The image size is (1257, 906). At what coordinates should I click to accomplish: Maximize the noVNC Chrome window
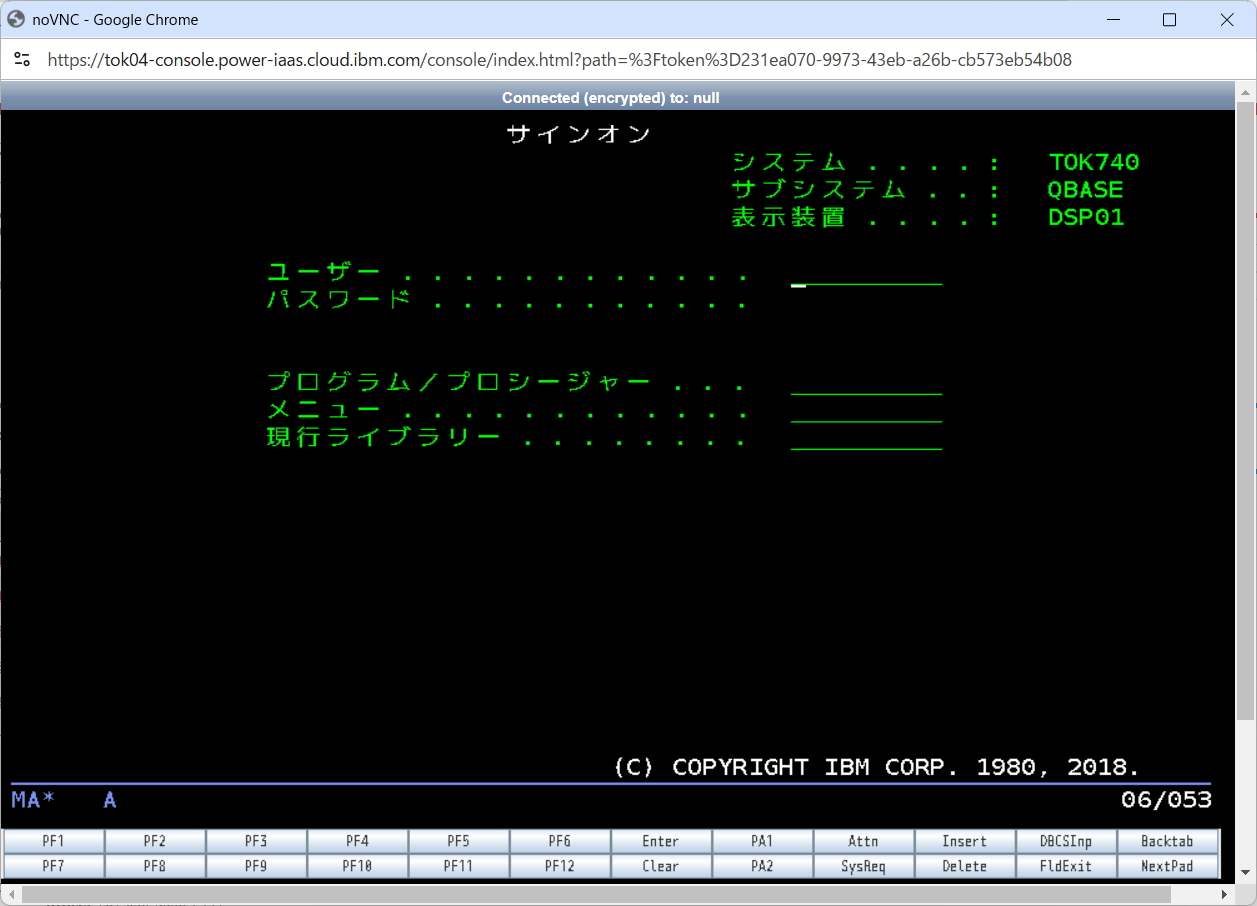(1169, 19)
